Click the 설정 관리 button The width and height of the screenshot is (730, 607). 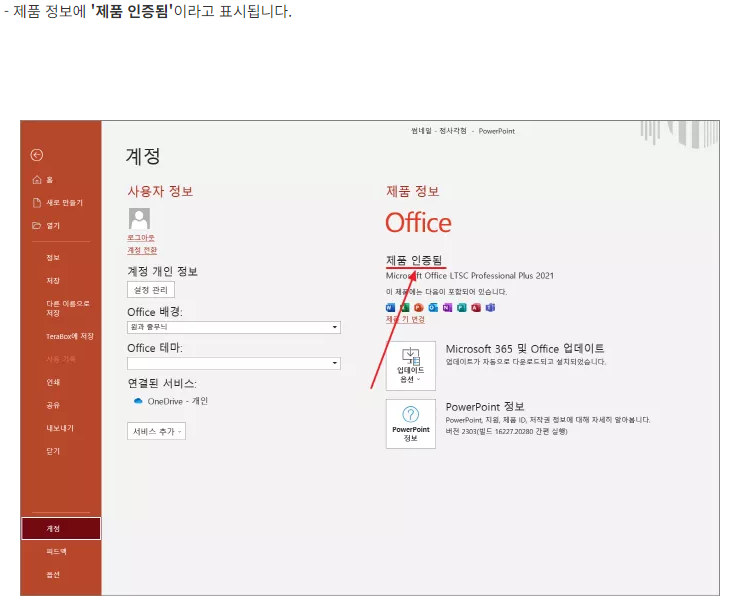[151, 290]
